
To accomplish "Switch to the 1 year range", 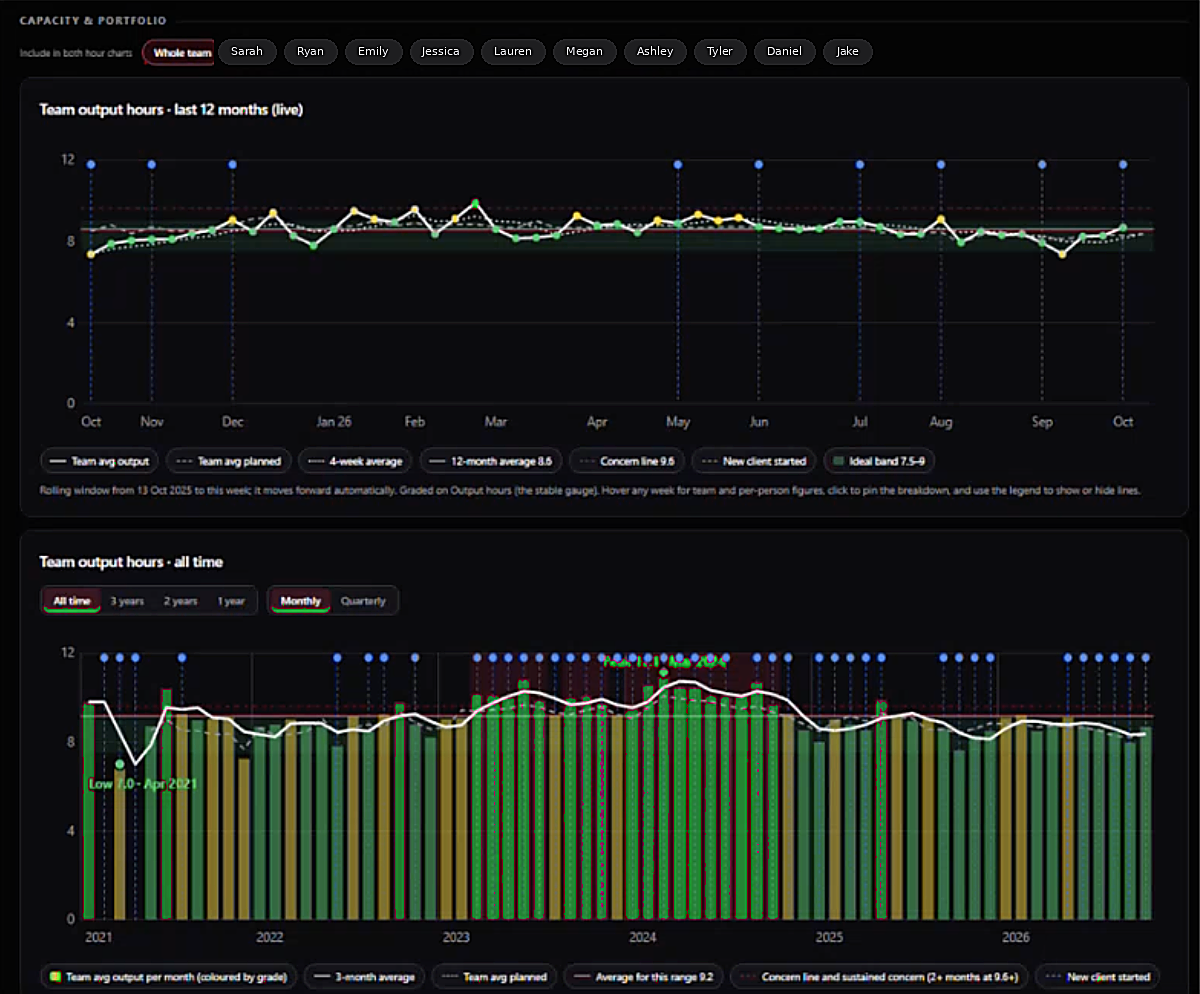I will [231, 601].
